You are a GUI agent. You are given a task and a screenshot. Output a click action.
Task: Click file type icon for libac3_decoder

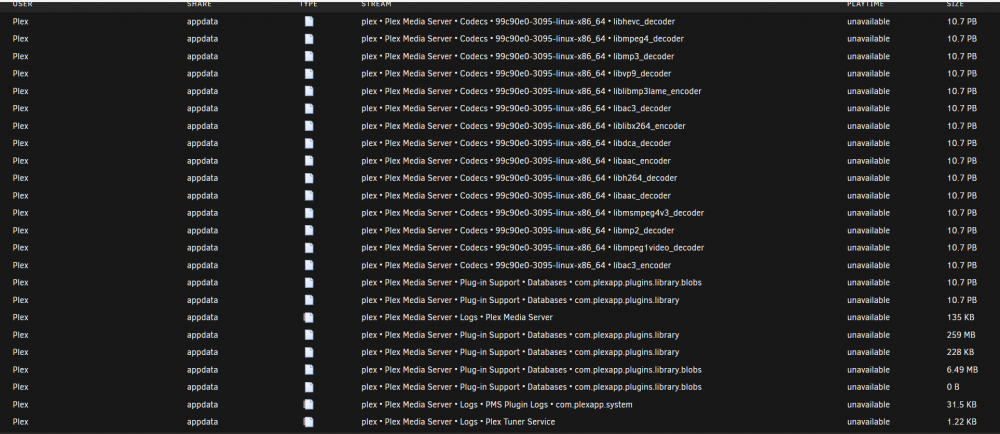(309, 108)
